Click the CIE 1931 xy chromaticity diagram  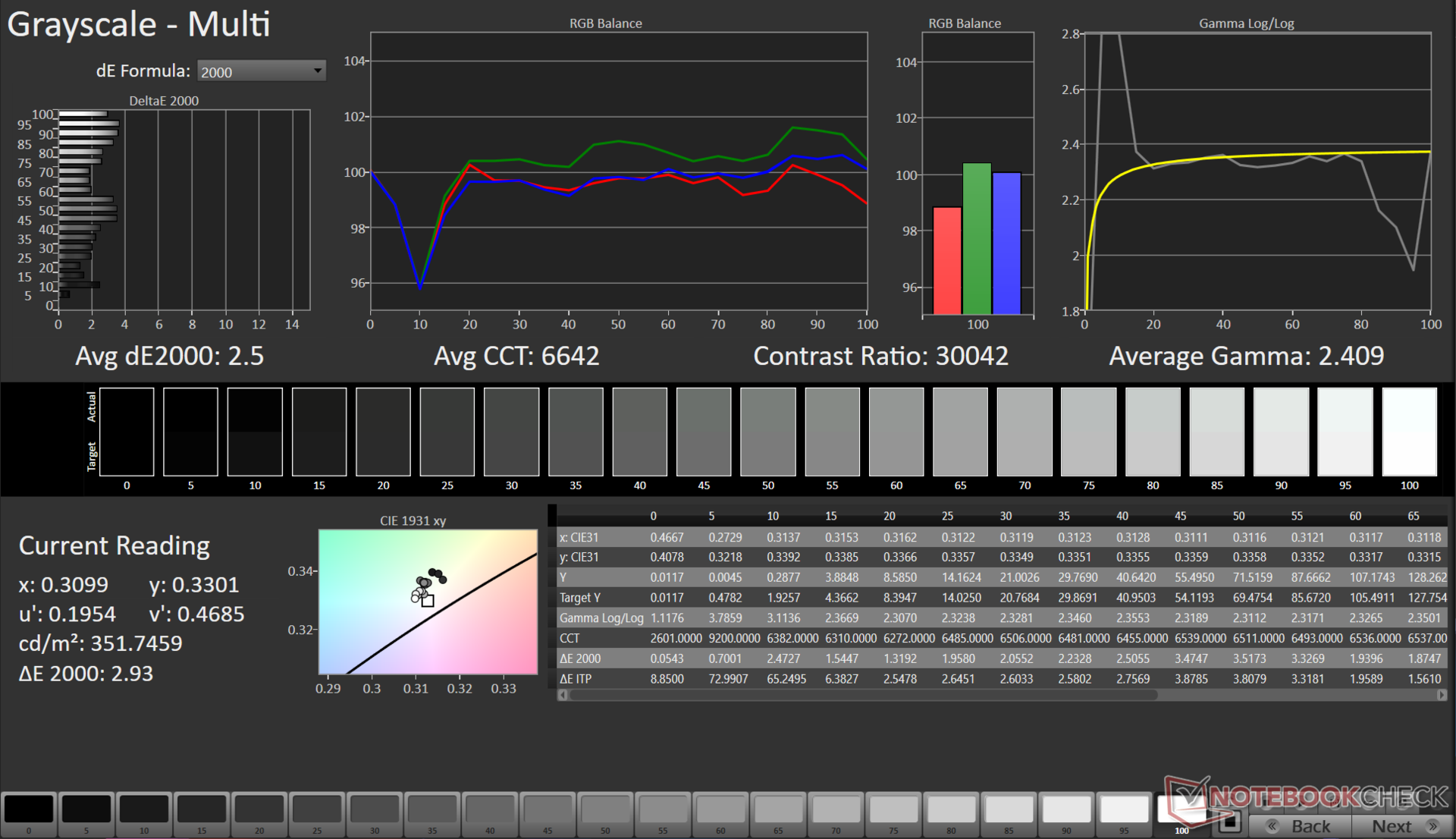click(428, 602)
